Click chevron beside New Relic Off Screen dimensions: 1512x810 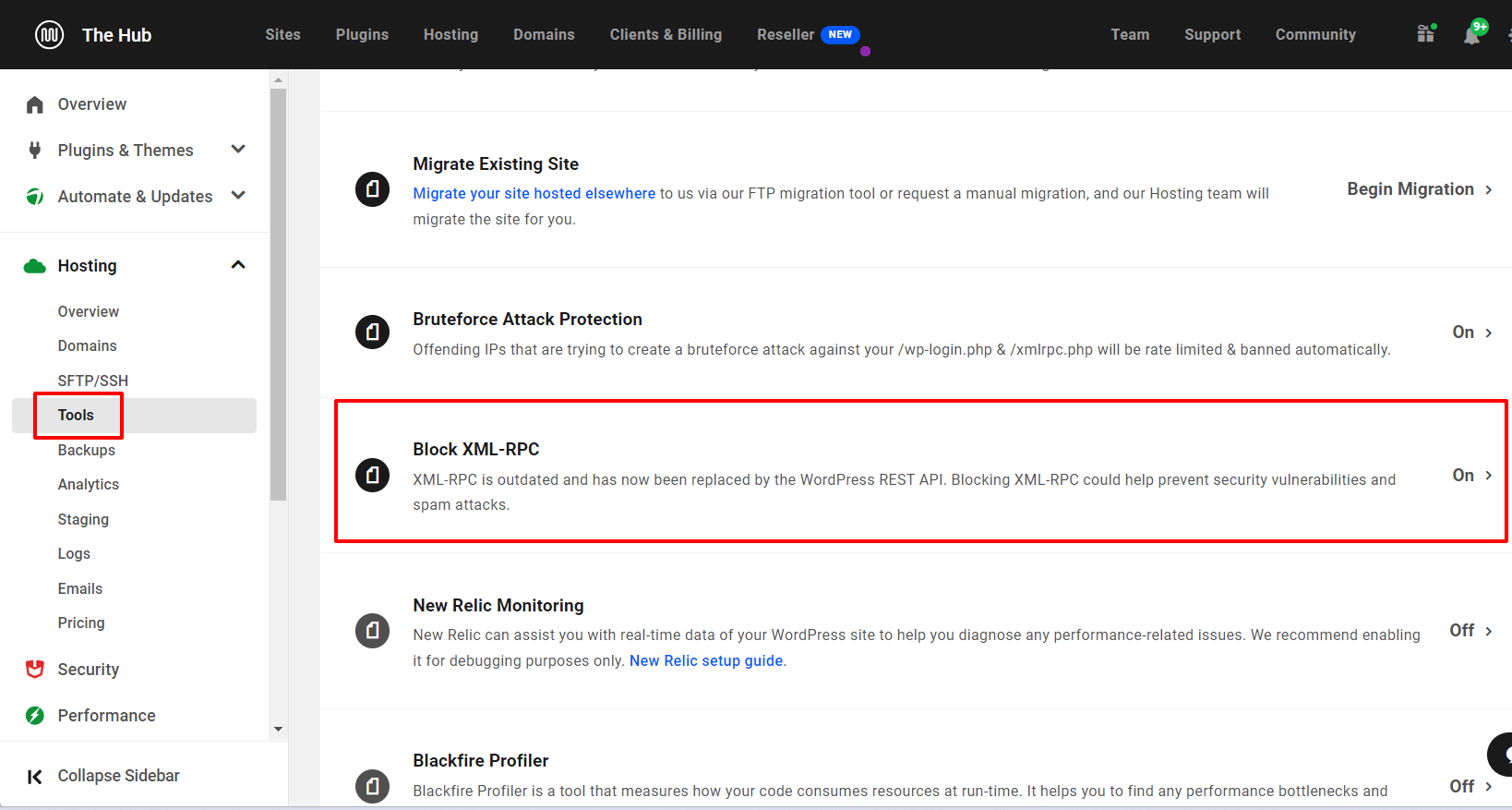tap(1488, 631)
